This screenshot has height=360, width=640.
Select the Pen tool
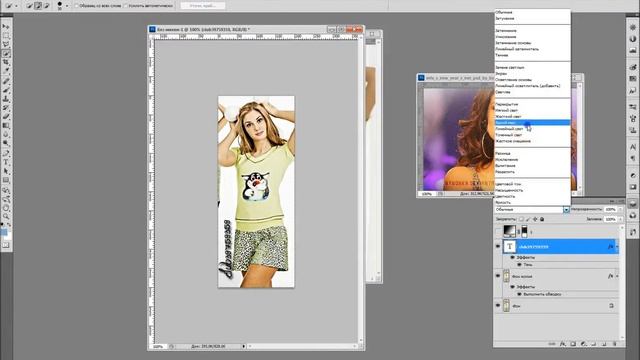pyautogui.click(x=6, y=153)
